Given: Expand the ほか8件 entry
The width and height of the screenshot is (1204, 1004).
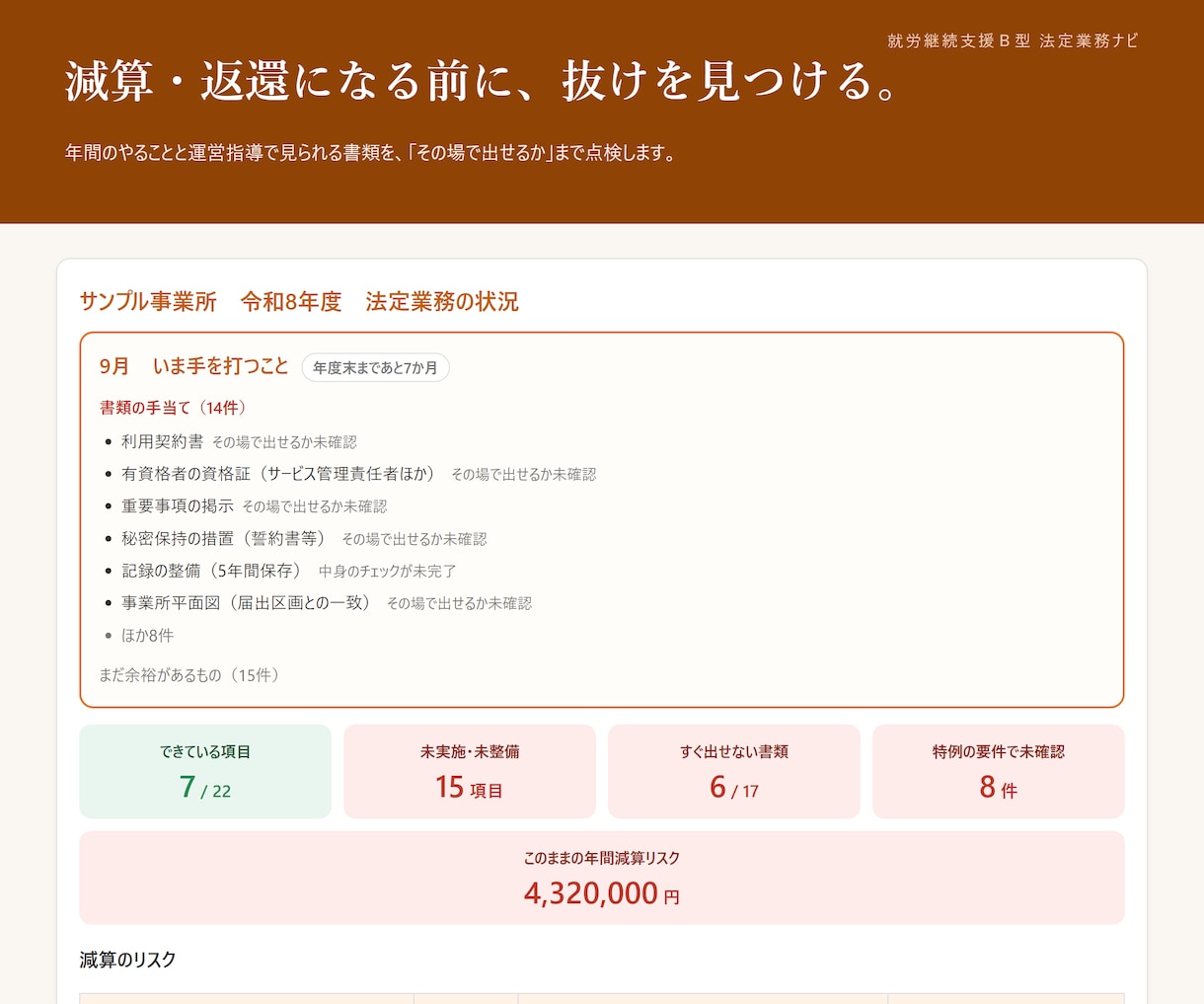Looking at the screenshot, I should [147, 635].
